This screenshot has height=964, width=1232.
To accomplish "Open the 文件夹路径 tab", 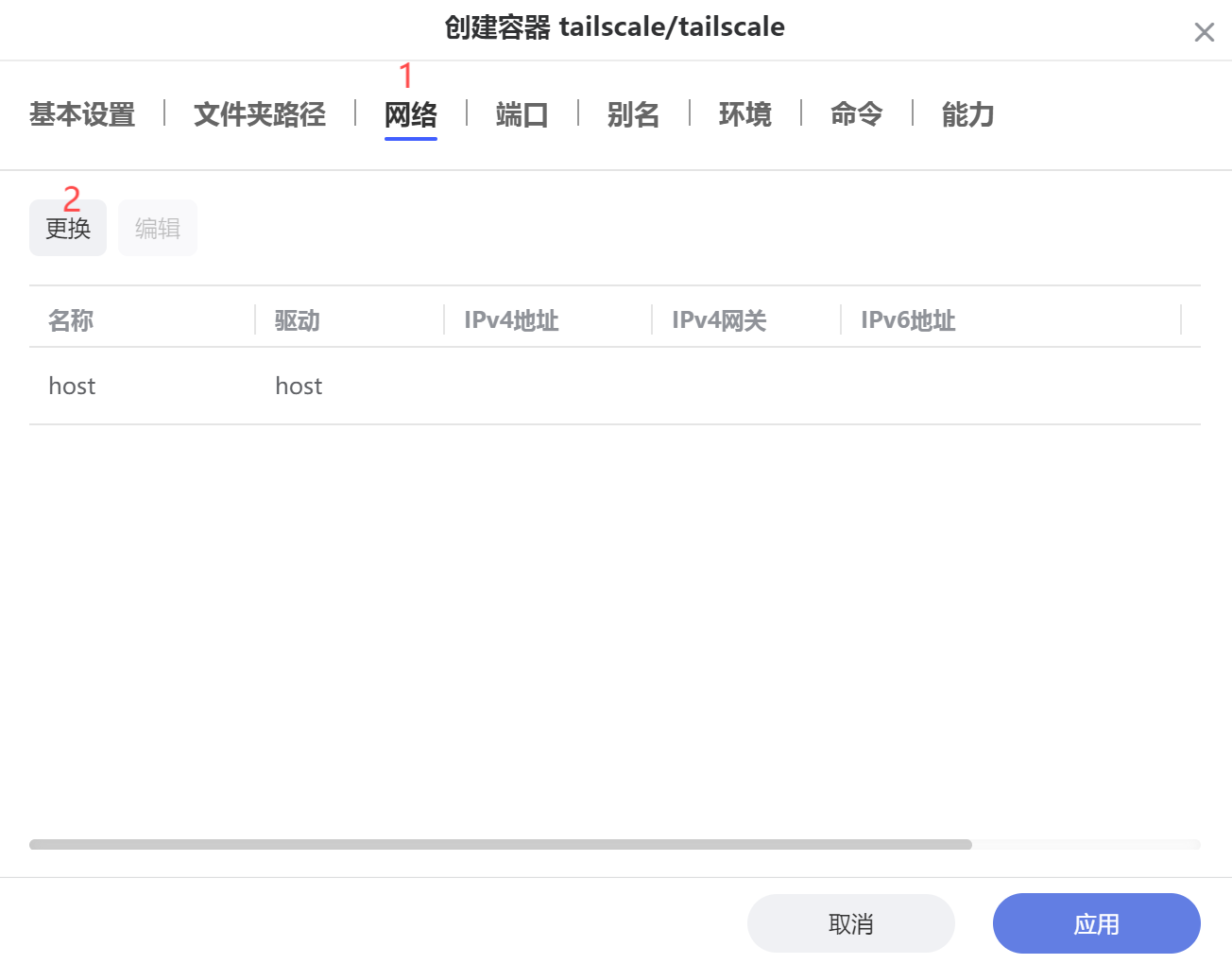I will [260, 114].
